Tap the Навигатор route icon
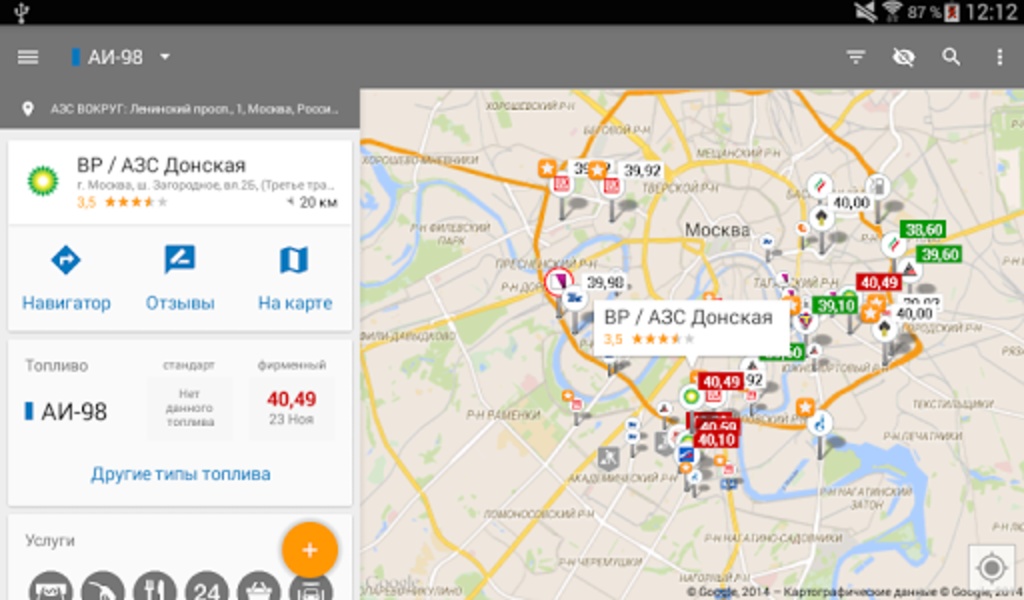 point(66,259)
